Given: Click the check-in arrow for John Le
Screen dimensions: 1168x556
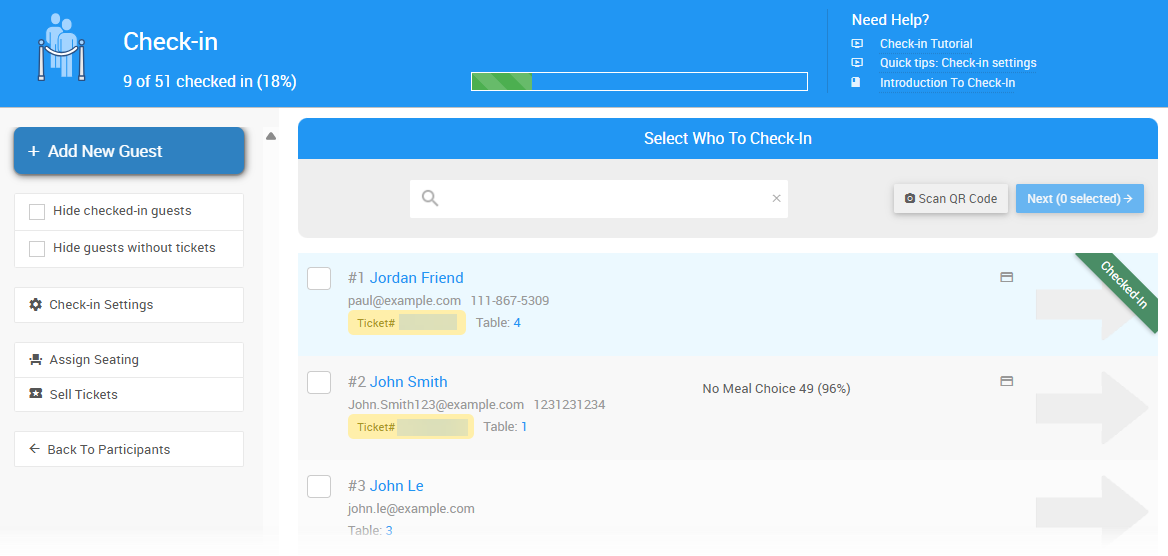Looking at the screenshot, I should (x=1092, y=511).
